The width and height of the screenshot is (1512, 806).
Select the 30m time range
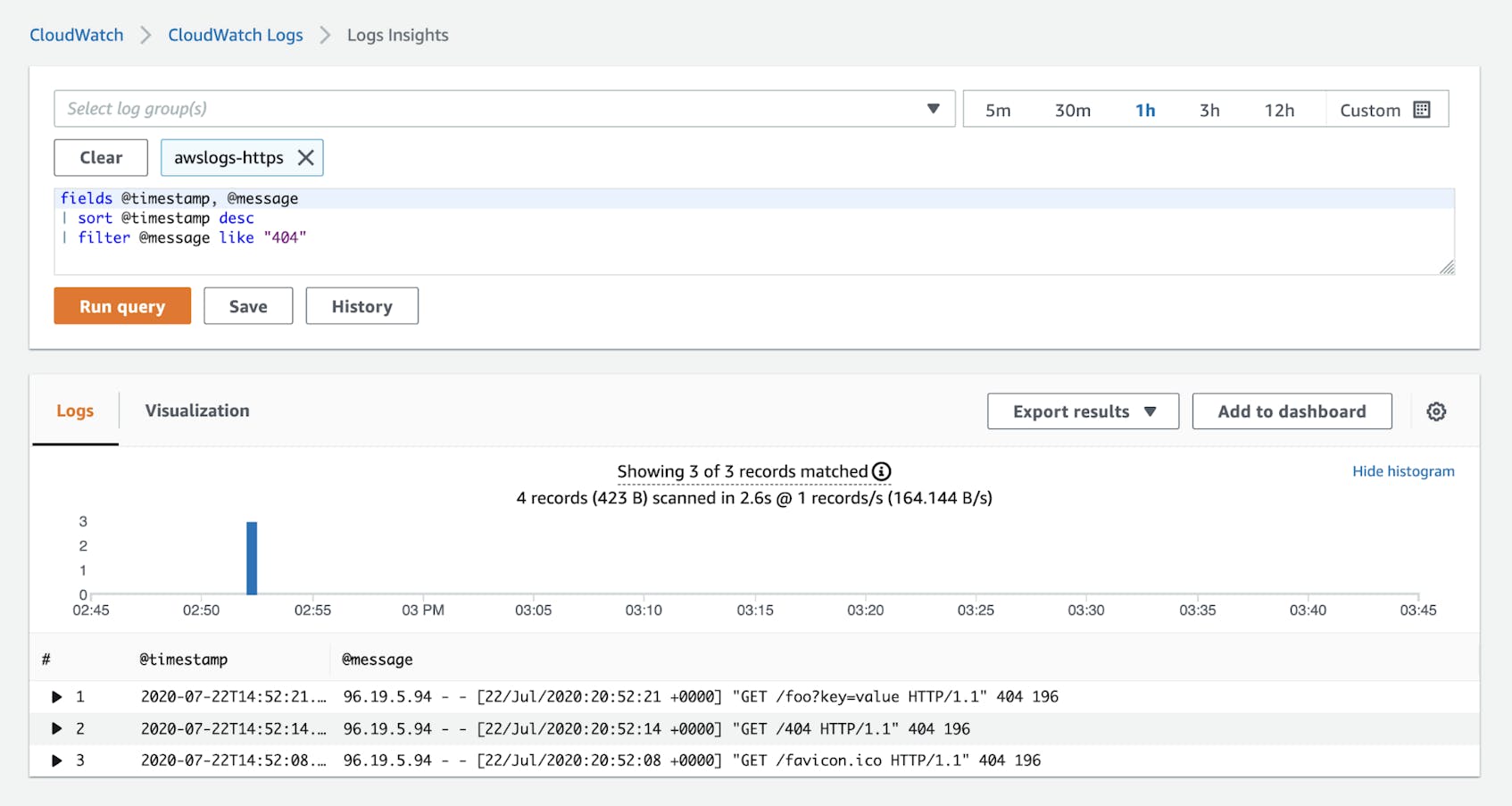pos(1072,109)
